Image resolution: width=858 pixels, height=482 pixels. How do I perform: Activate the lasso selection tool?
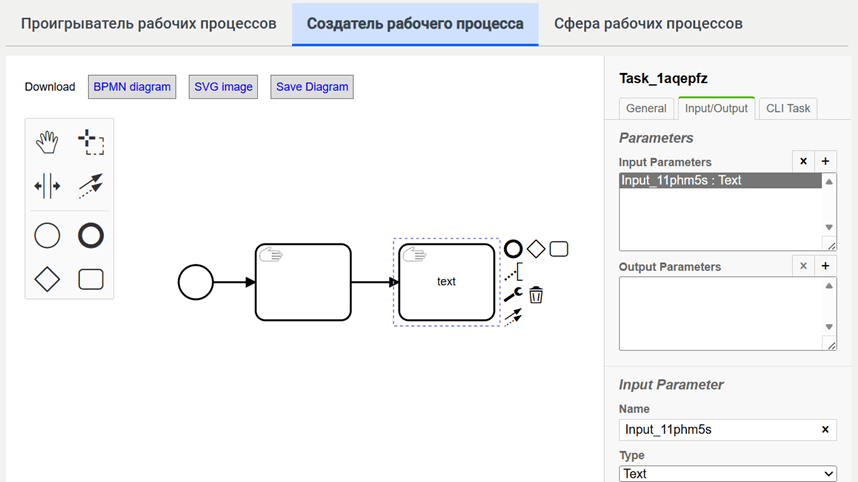click(91, 142)
